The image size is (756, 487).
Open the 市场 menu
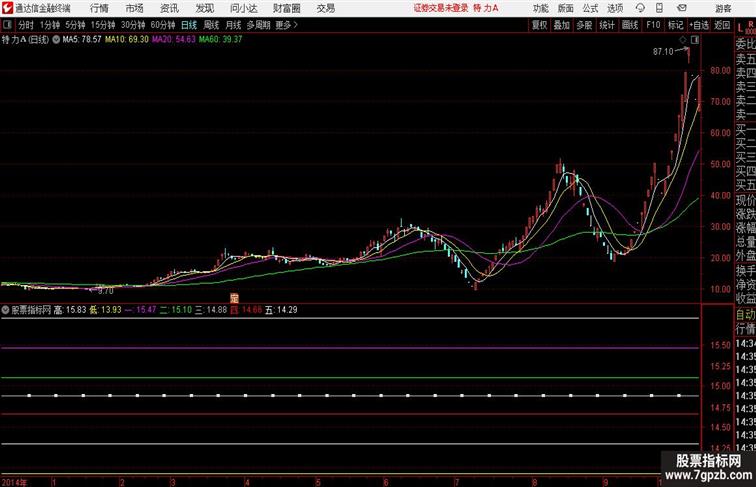(135, 8)
